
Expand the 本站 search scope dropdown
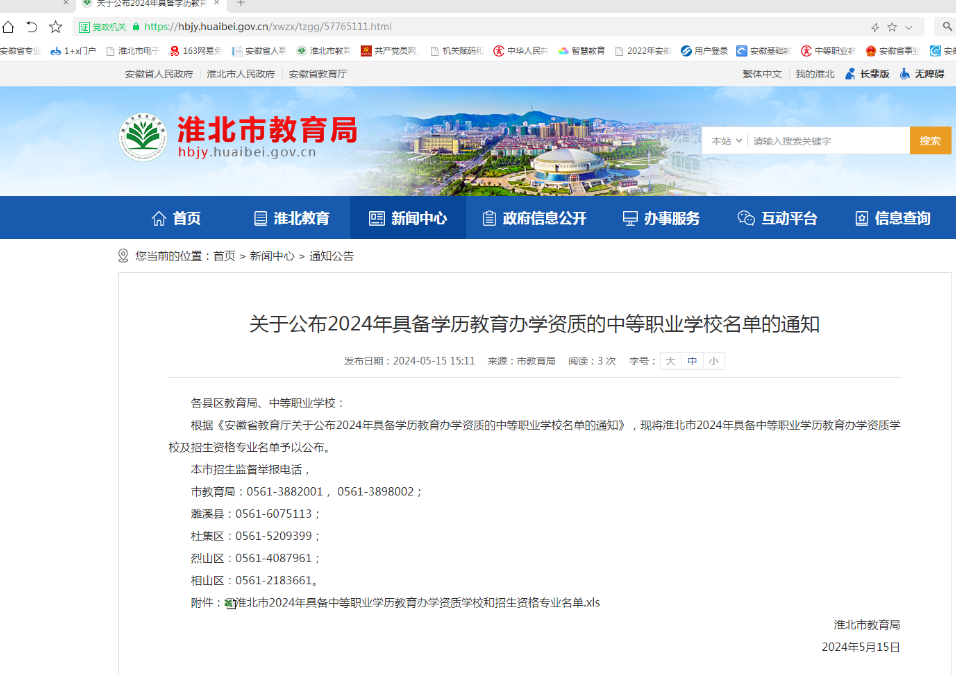[x=726, y=141]
